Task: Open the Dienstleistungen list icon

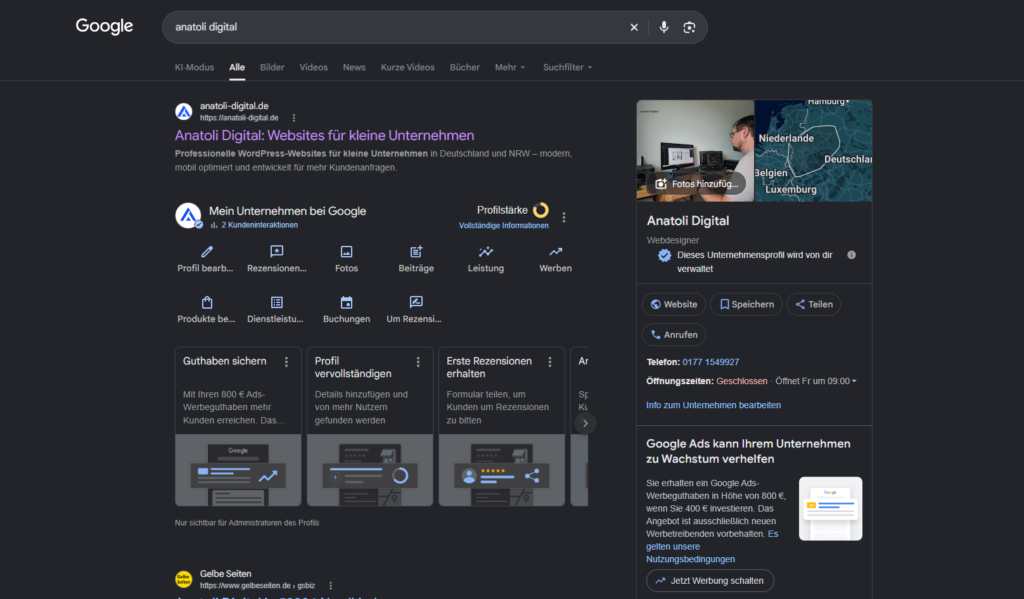Action: point(277,302)
